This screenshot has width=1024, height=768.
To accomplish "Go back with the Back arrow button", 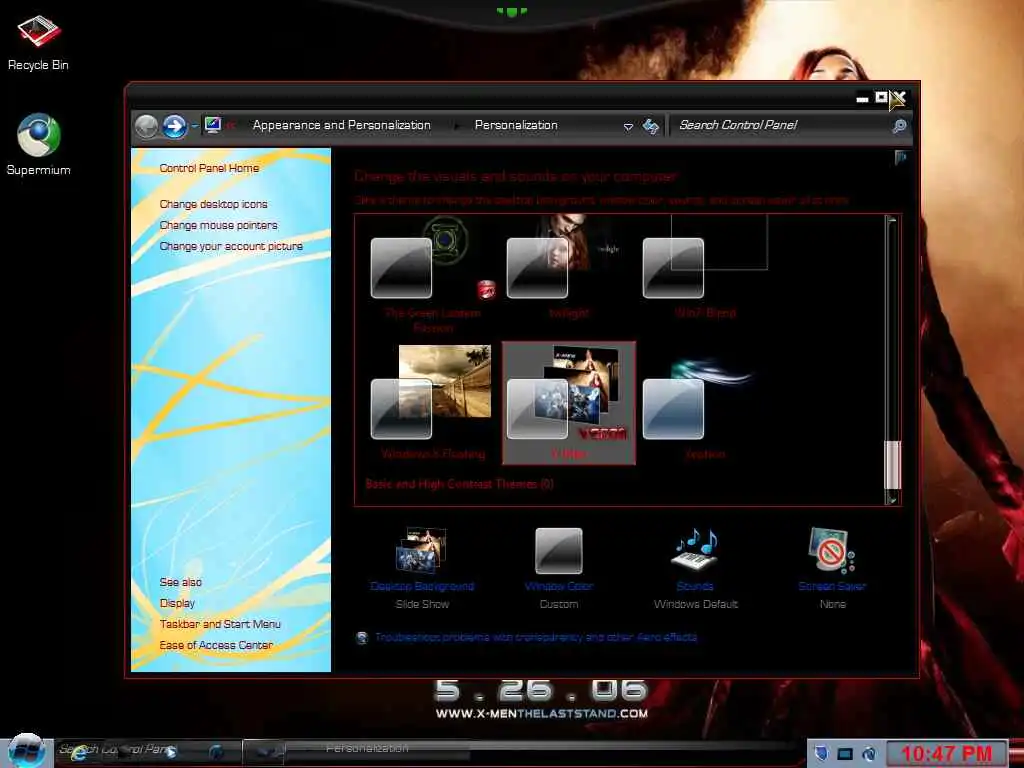I will [146, 126].
